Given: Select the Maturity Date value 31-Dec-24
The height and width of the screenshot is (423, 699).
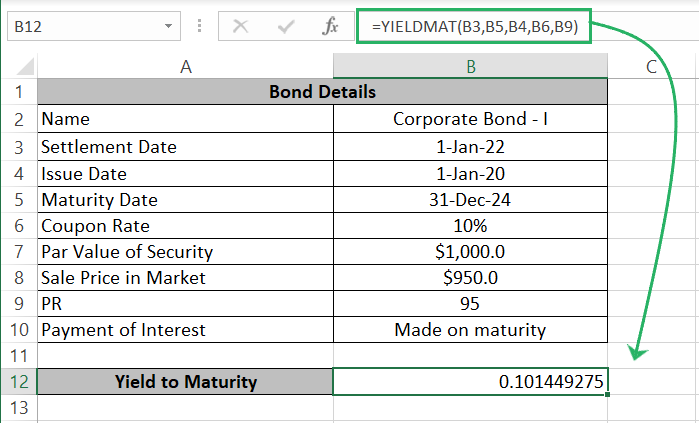Looking at the screenshot, I should (x=469, y=199).
